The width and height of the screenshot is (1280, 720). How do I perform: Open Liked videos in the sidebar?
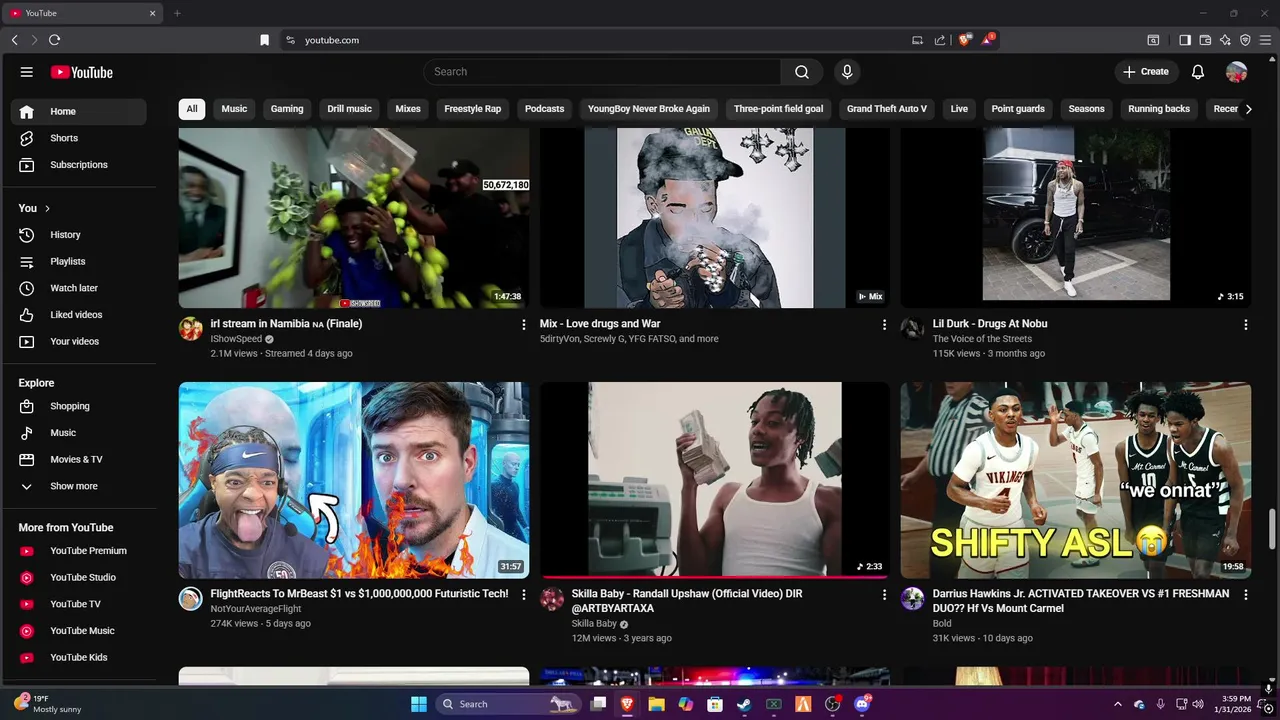tap(78, 315)
